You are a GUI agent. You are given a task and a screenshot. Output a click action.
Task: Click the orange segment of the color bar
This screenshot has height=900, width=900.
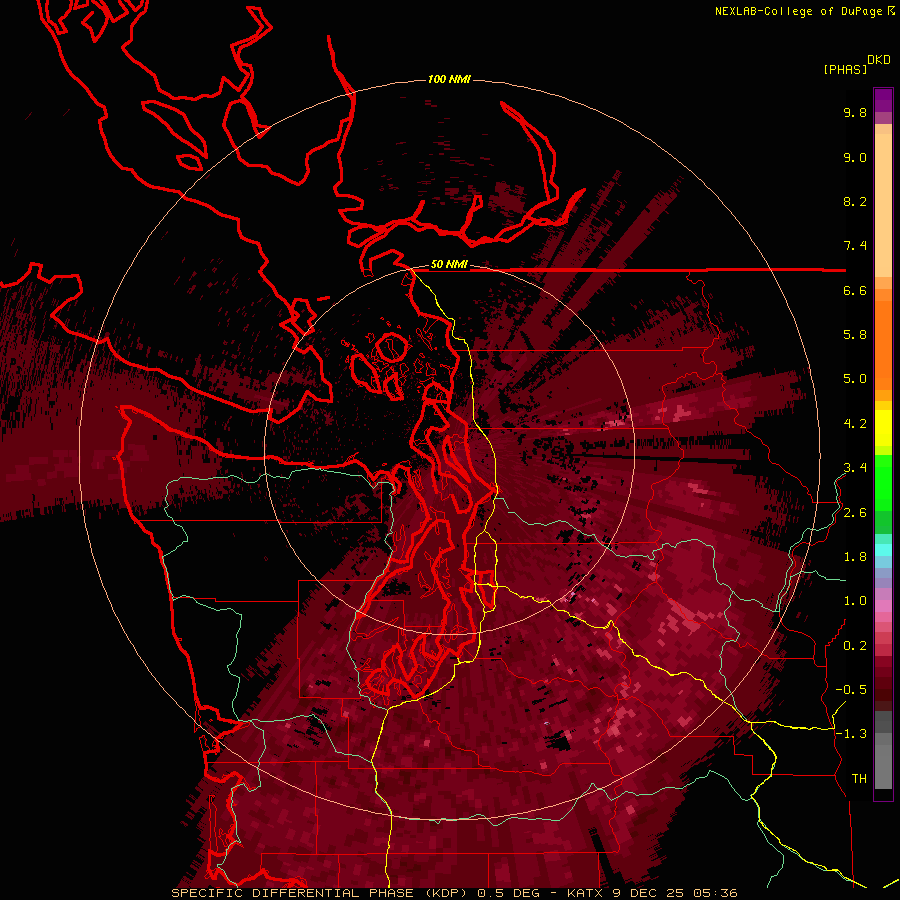pyautogui.click(x=883, y=344)
